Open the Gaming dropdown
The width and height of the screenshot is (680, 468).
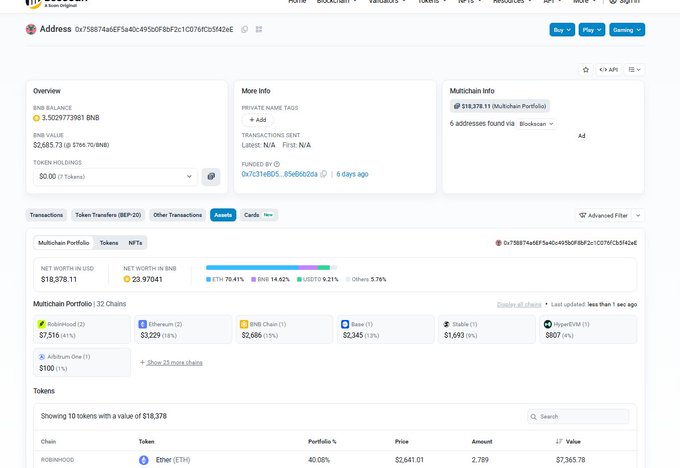(627, 30)
